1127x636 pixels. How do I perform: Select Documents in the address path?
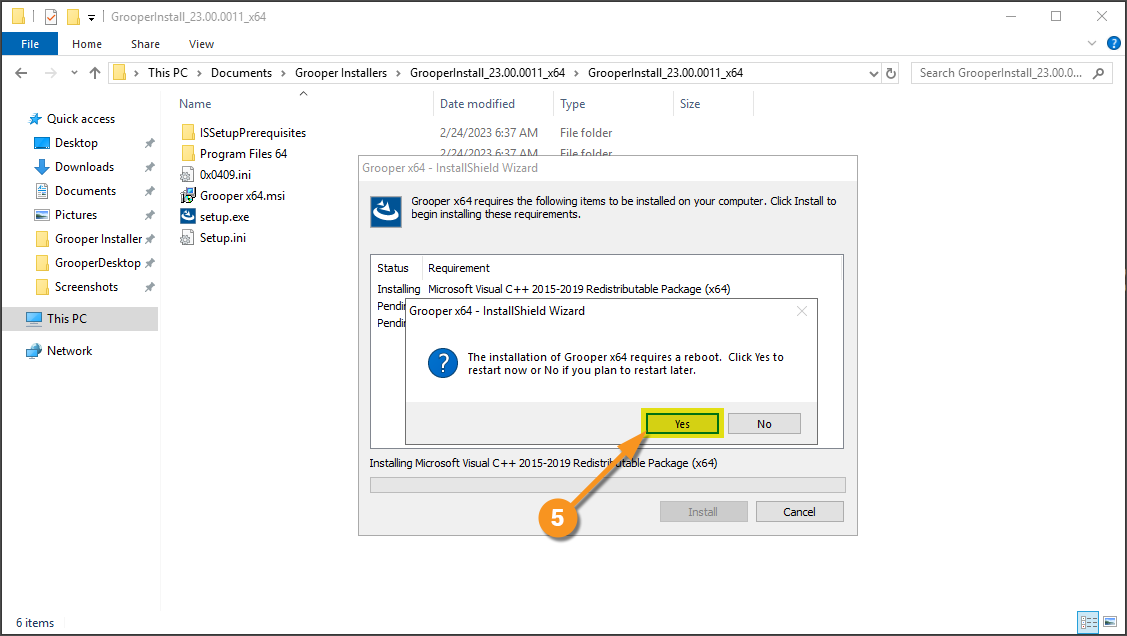pos(242,73)
